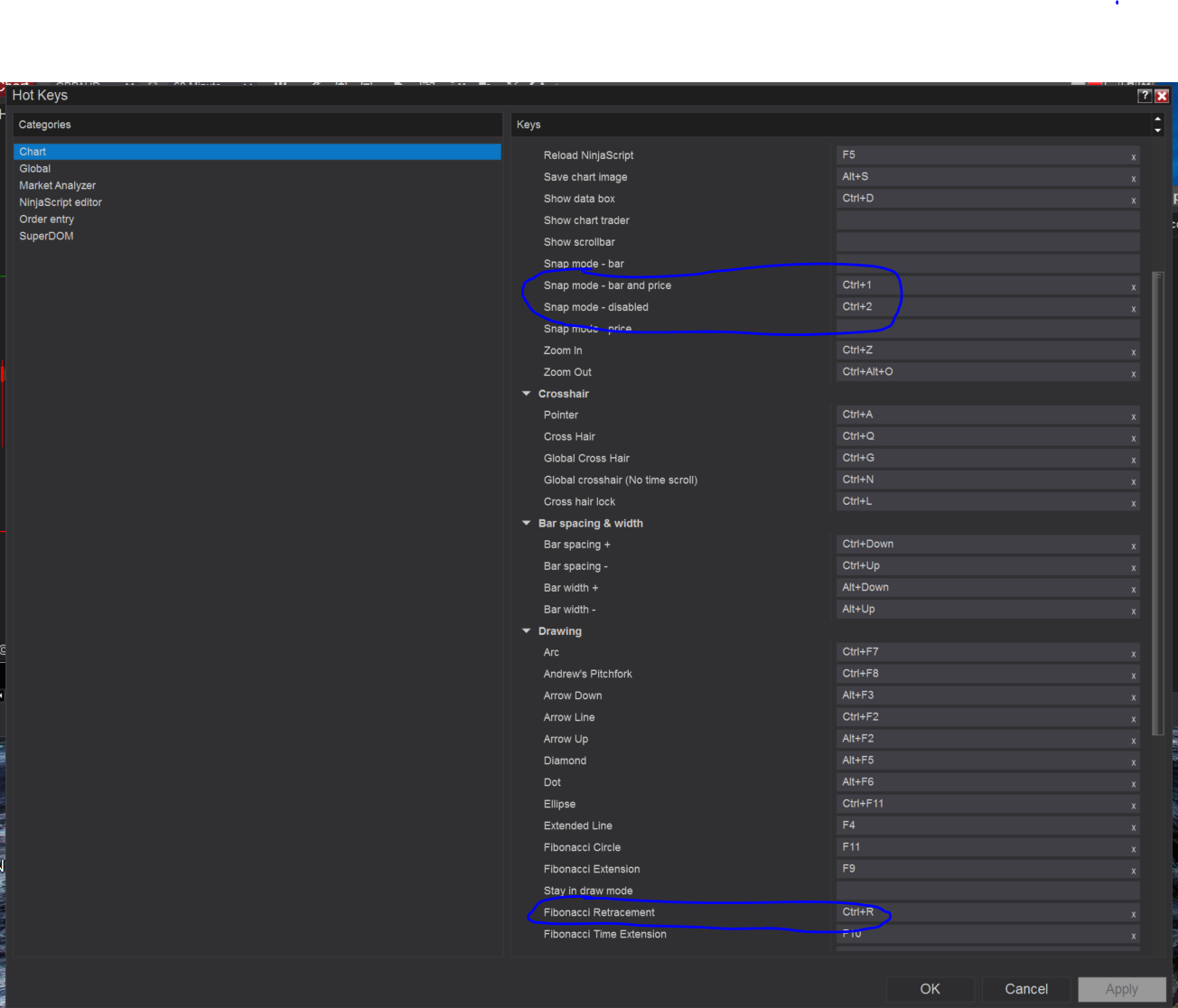This screenshot has width=1178, height=1008.
Task: Select the Cross hair lock label
Action: pyautogui.click(x=579, y=502)
